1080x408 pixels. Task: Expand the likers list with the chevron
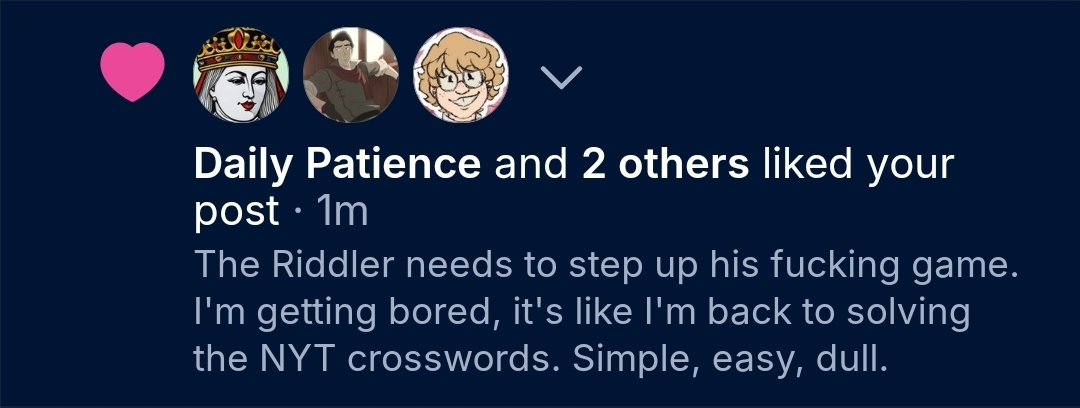coord(562,78)
